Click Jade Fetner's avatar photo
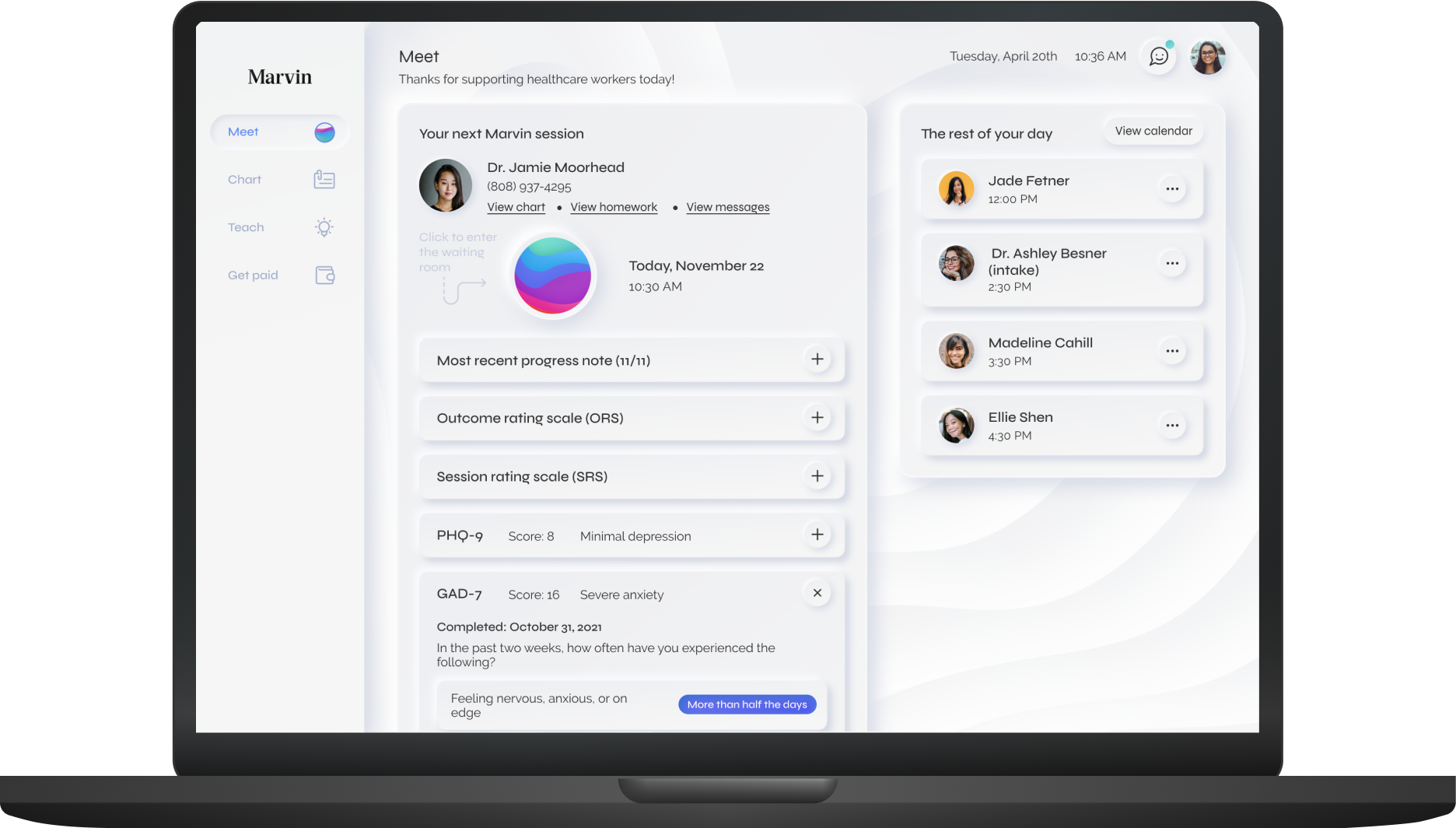Screen dimensions: 1456x828 (x=957, y=189)
